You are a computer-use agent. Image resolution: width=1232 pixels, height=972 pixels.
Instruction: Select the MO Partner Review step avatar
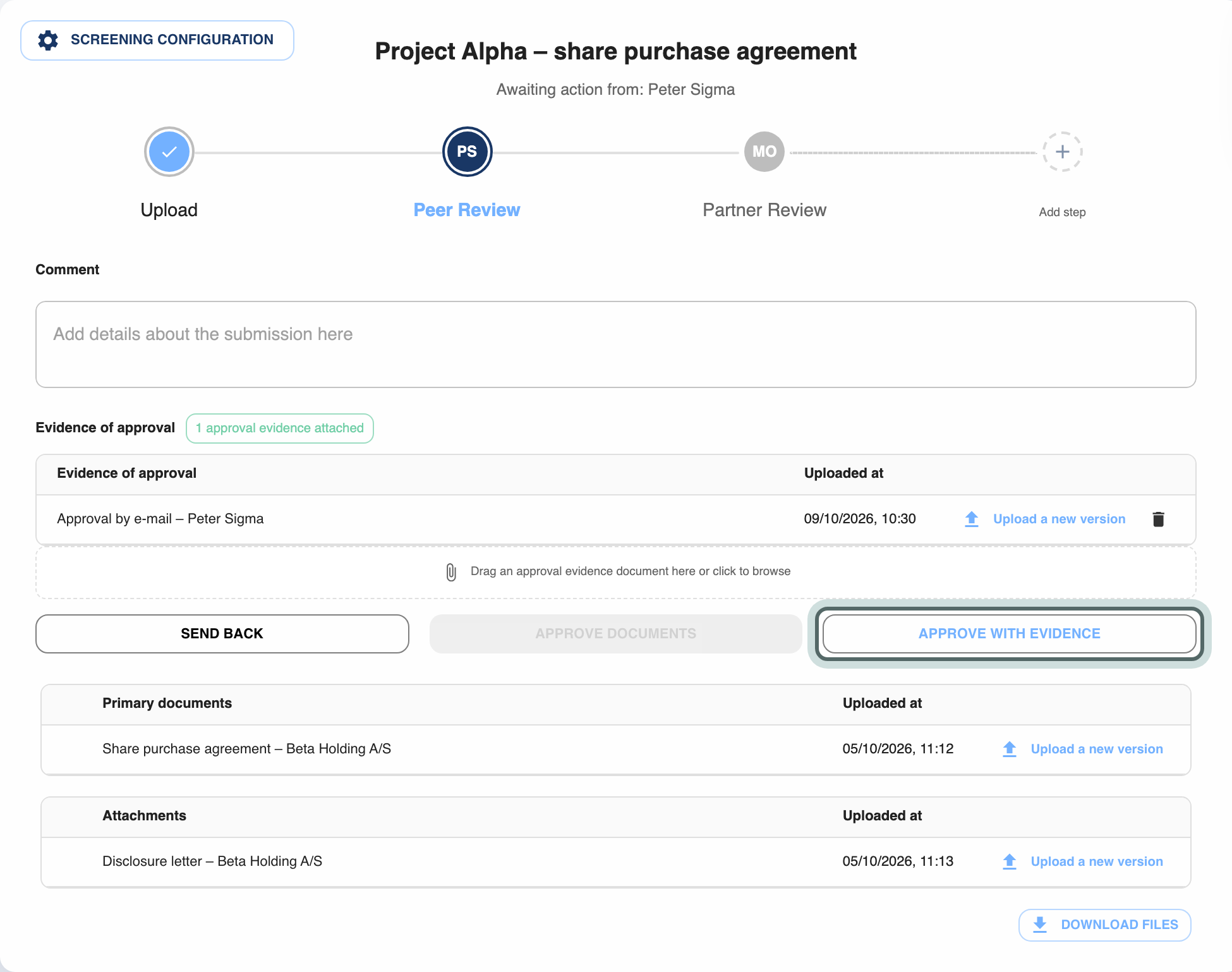click(x=764, y=152)
